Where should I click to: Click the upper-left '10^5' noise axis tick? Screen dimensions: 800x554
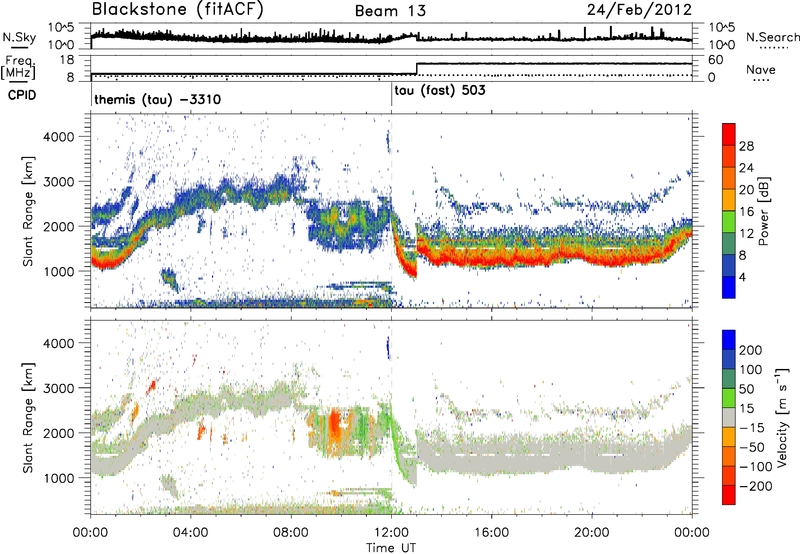61,27
